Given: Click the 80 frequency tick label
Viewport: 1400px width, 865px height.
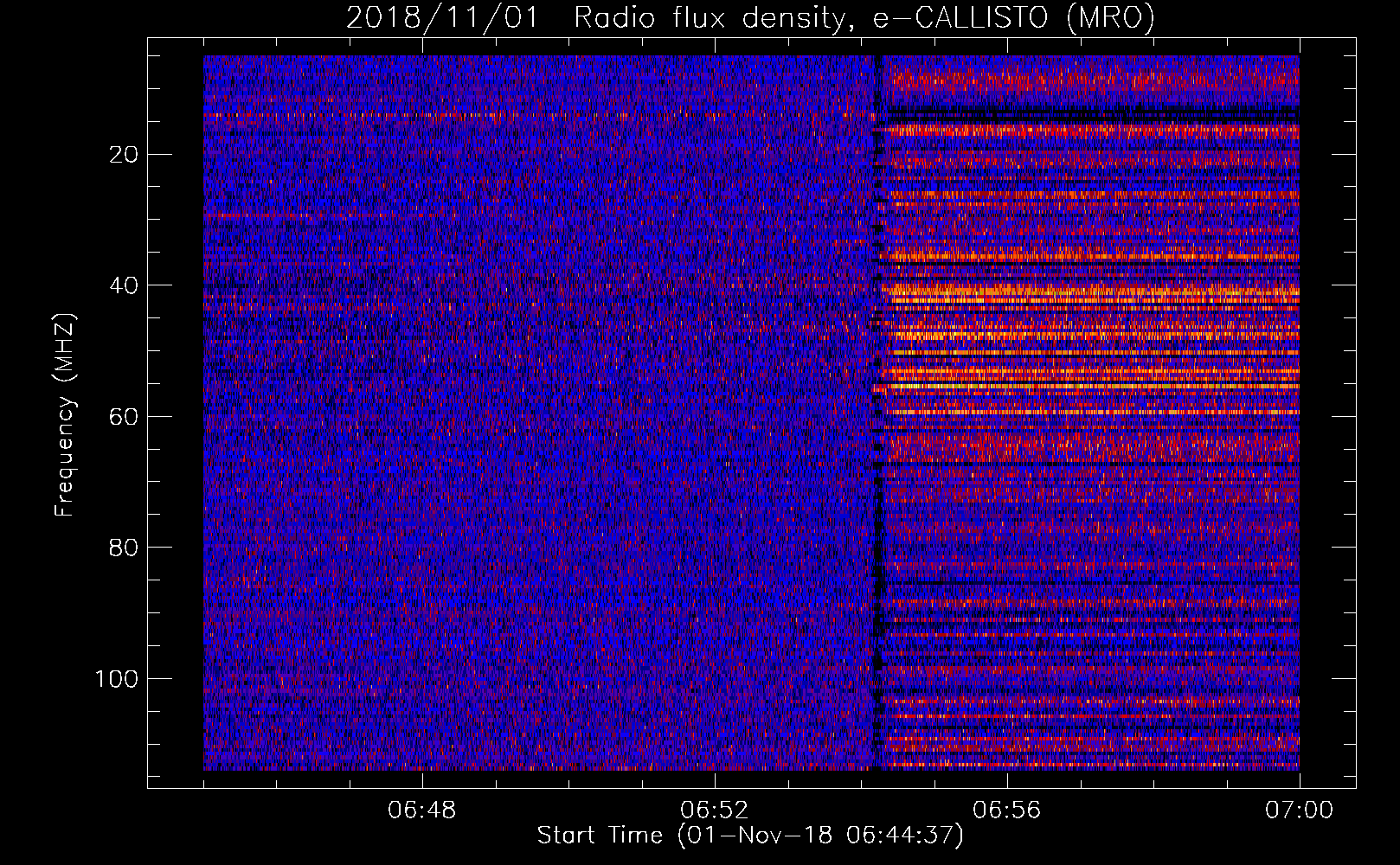Looking at the screenshot, I should pos(124,548).
